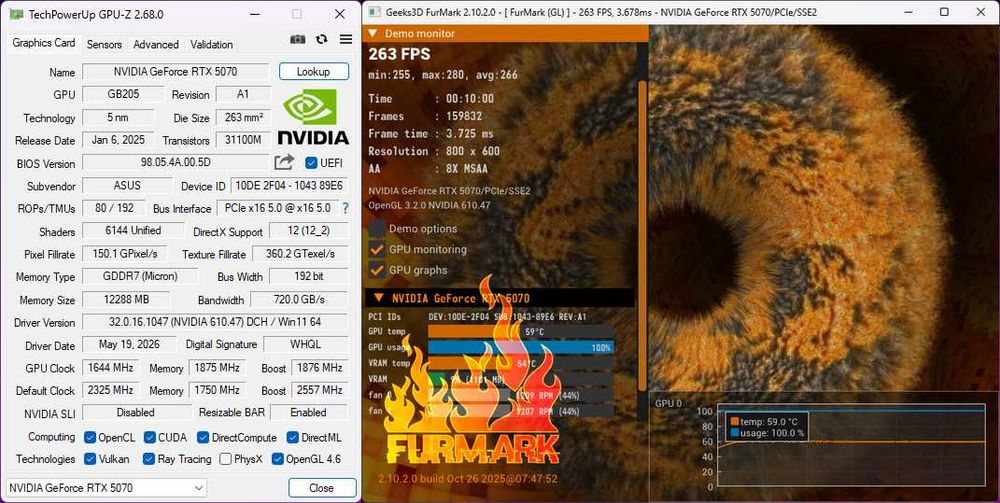Toggle the CUDA checkbox
1000x503 pixels.
coord(149,437)
